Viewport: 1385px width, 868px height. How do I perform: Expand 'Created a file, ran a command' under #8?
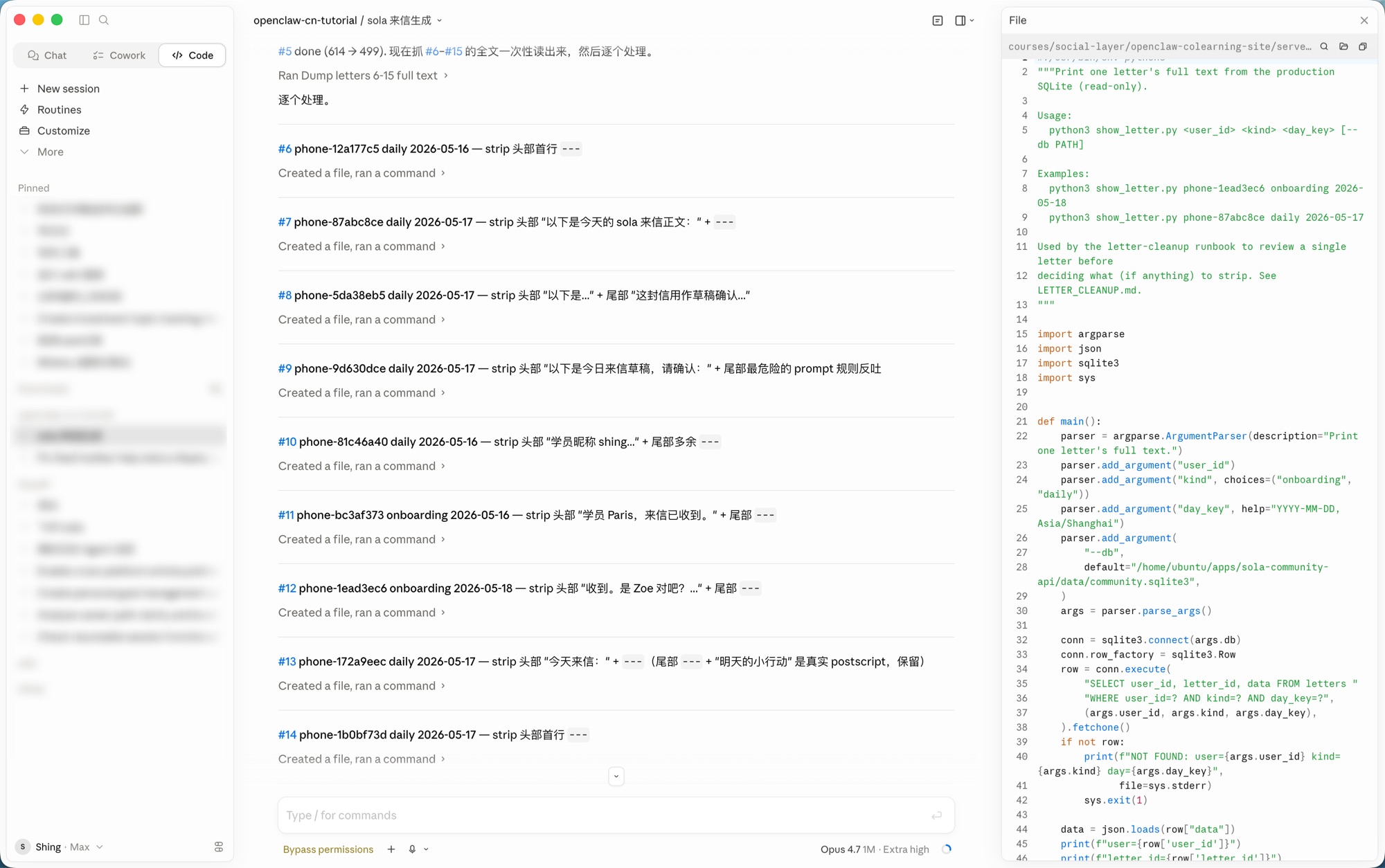click(x=361, y=320)
